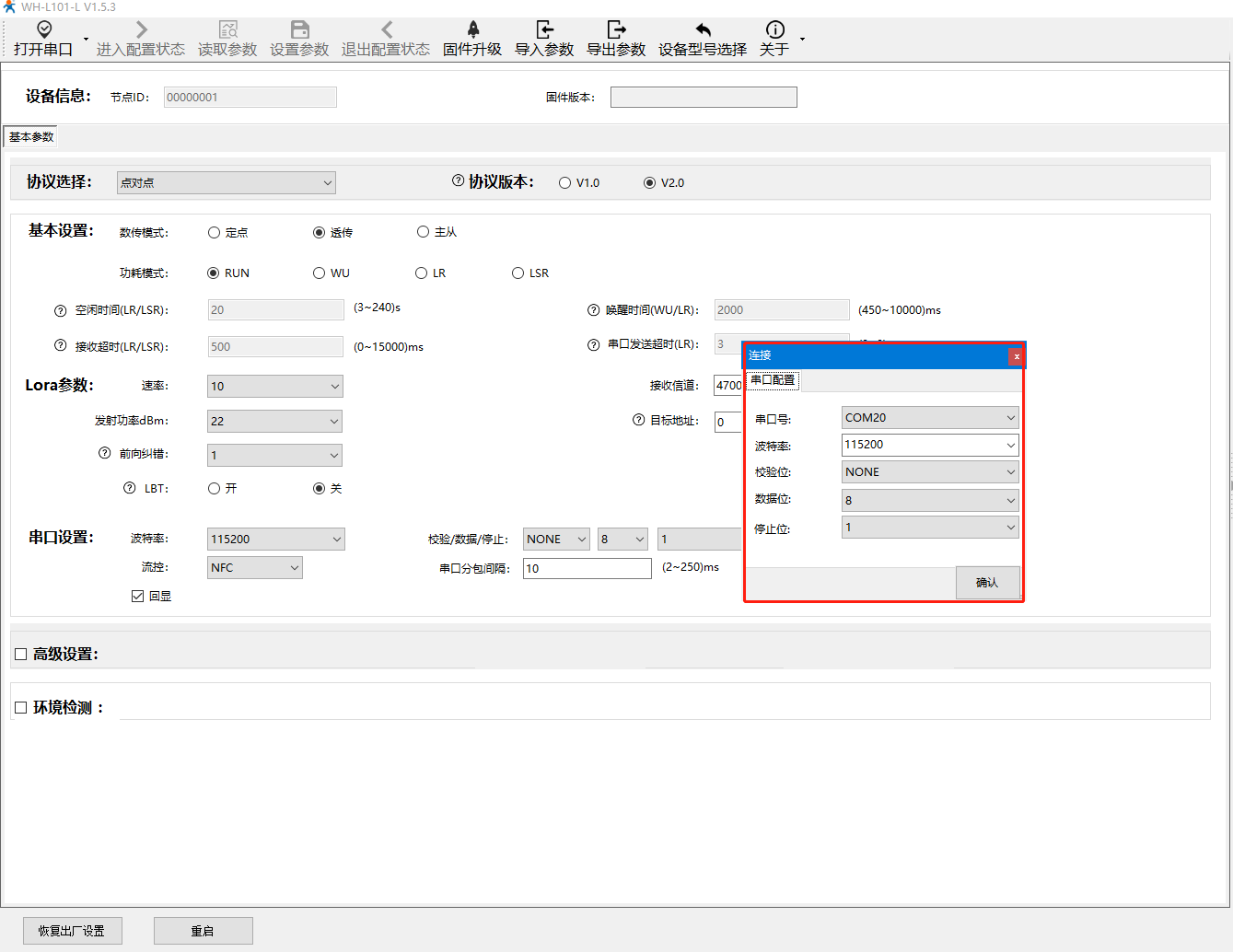Click the About (关于) info icon
Screen dimensions: 1233x952
click(x=775, y=30)
